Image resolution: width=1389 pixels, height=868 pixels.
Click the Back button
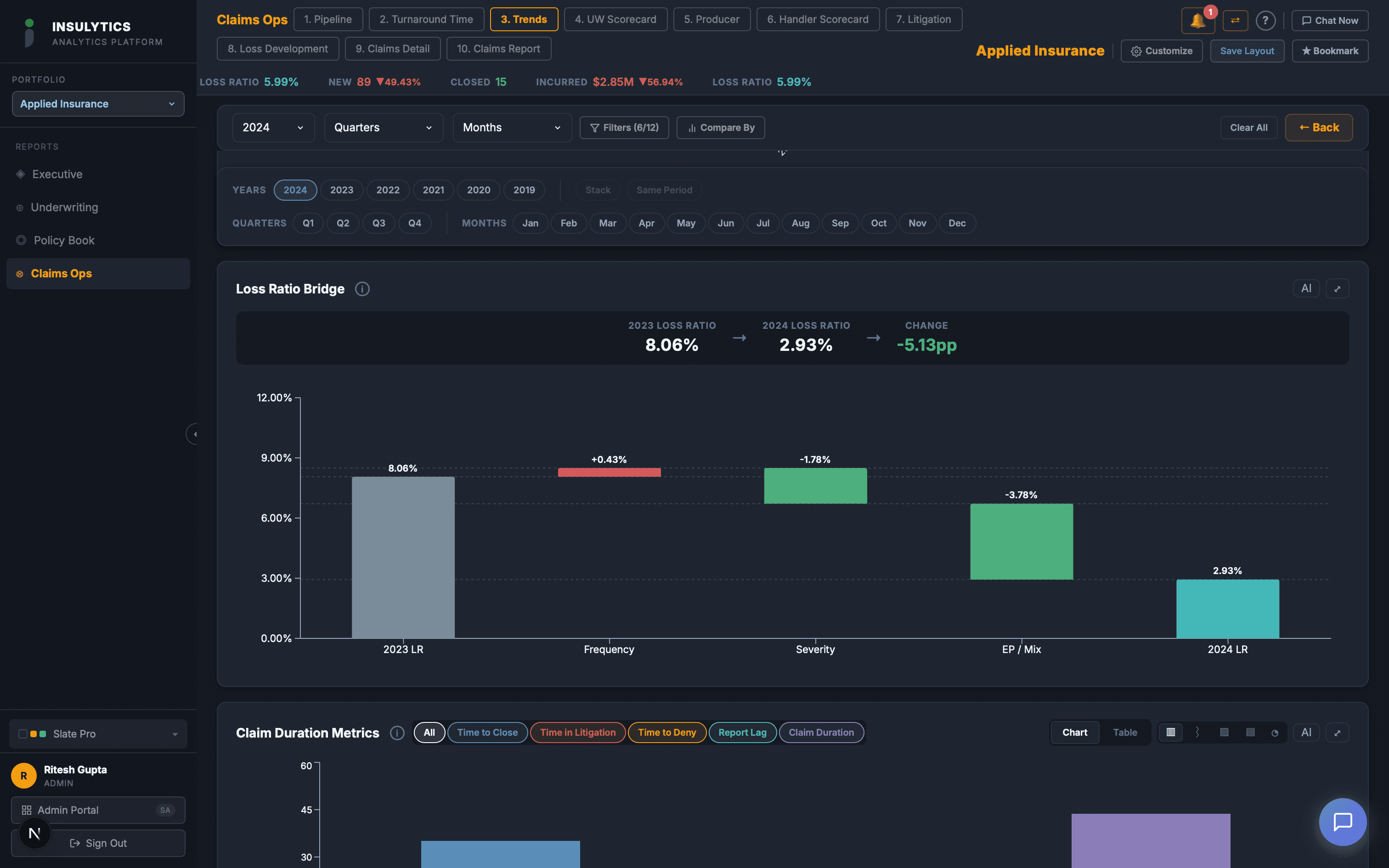pos(1318,128)
